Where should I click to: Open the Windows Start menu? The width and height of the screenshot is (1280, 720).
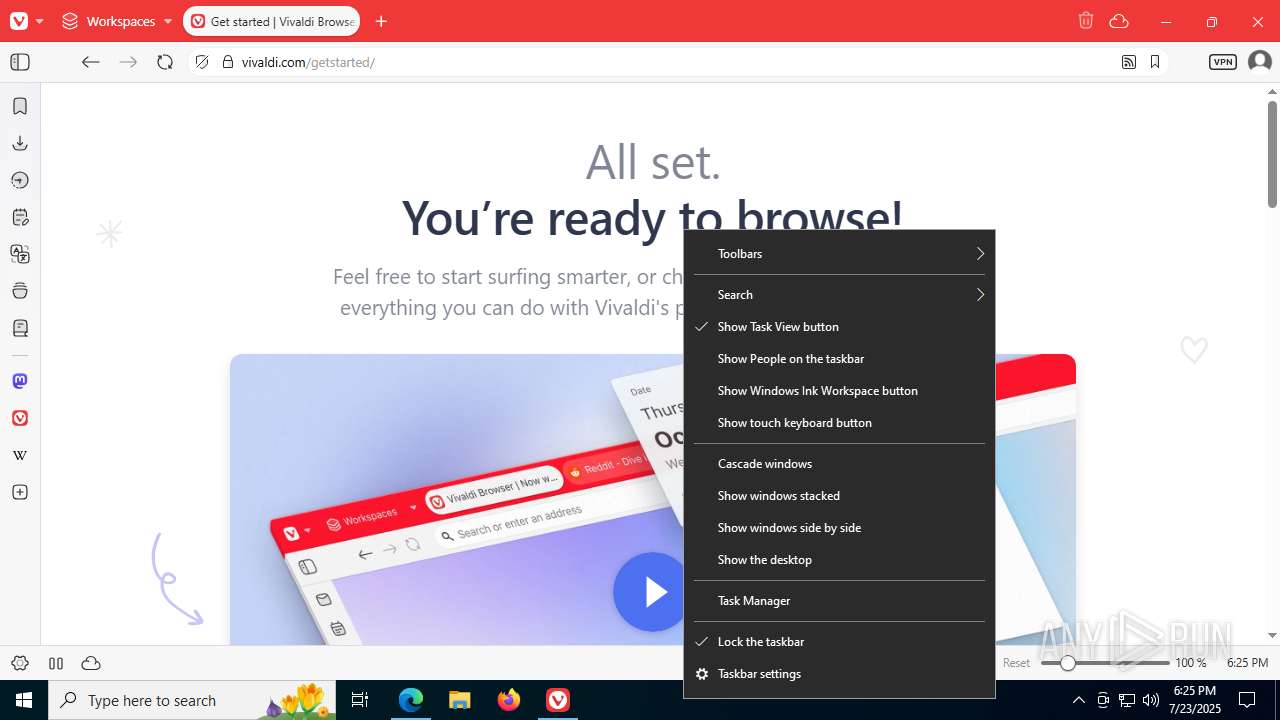24,700
